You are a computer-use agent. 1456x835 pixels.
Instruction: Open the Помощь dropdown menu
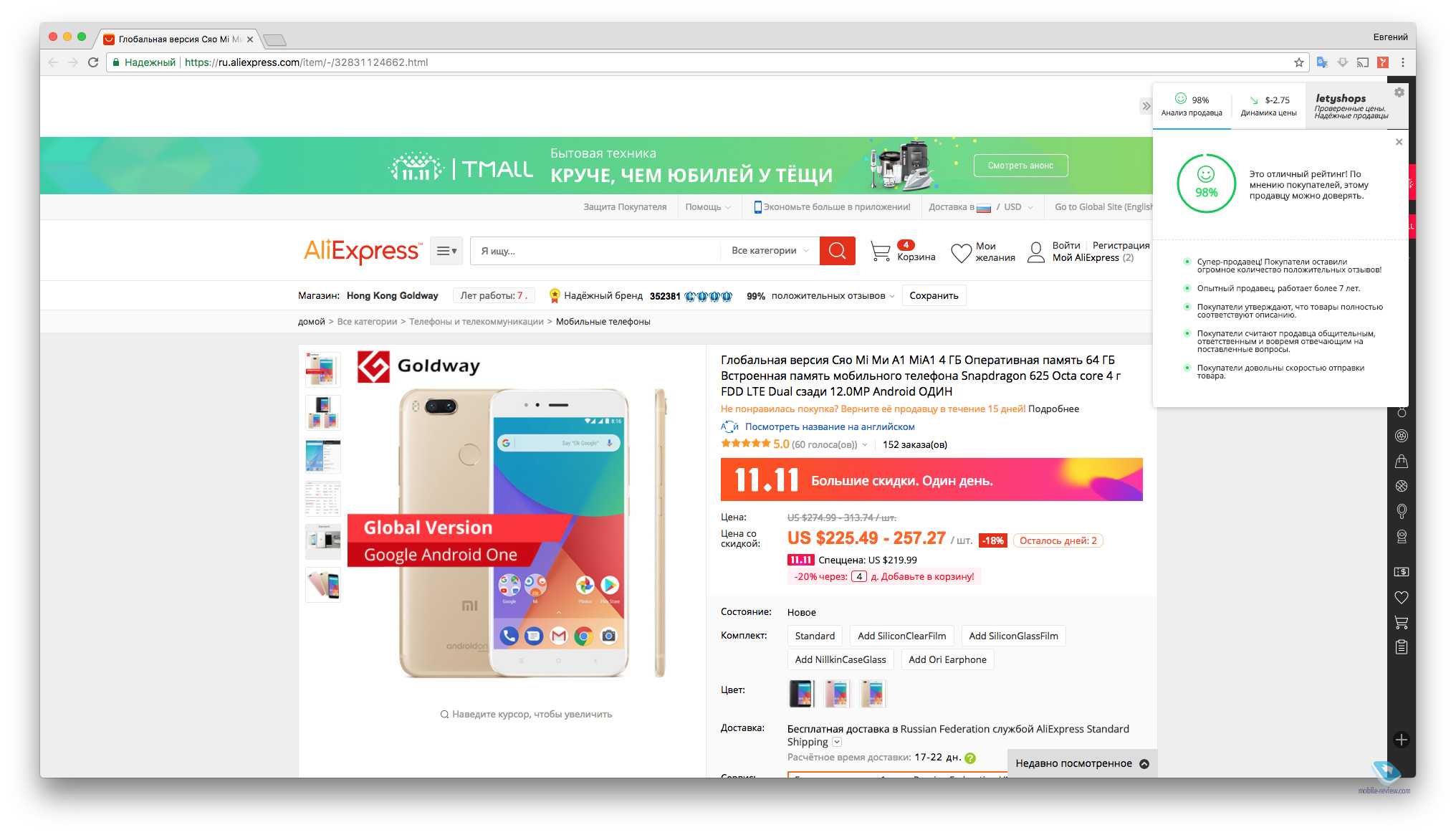point(708,207)
